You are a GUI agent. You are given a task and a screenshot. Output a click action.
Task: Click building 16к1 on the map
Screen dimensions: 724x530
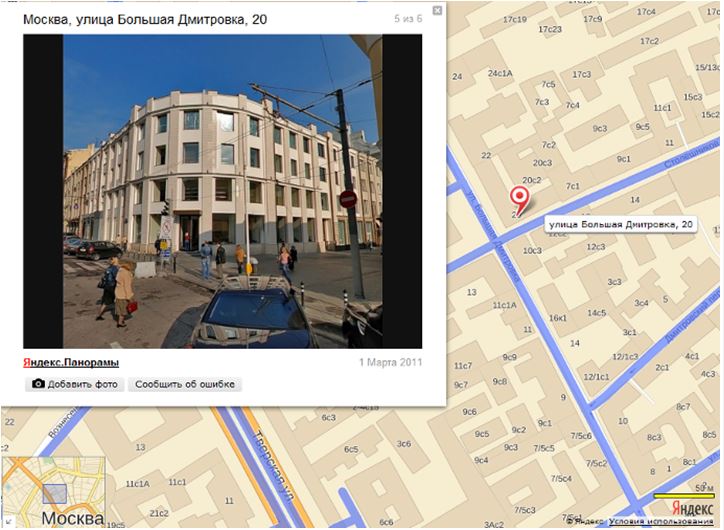(558, 317)
